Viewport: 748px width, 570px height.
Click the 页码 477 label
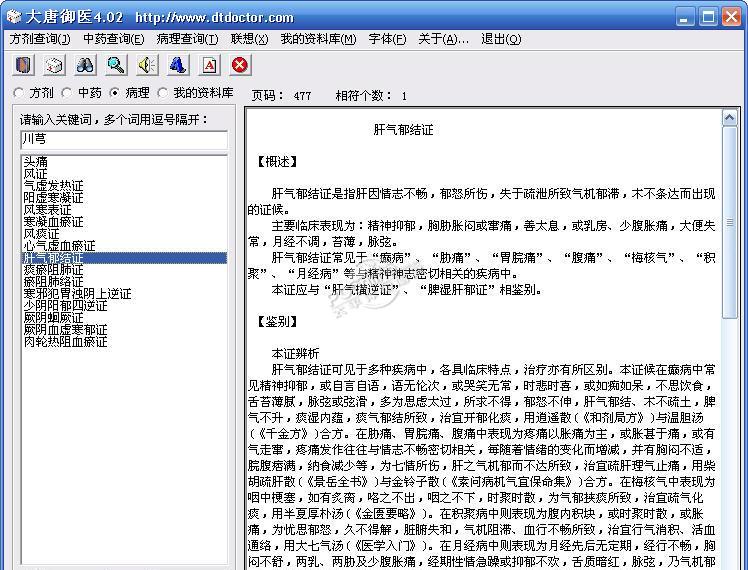point(281,96)
